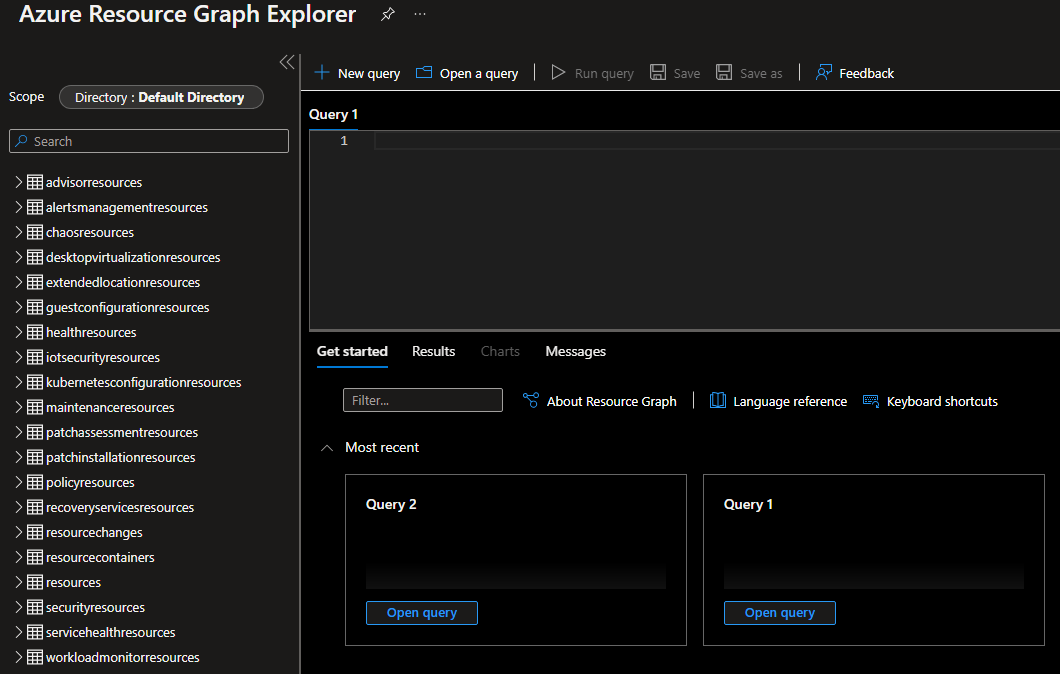The height and width of the screenshot is (674, 1060).
Task: Click the table icon beside resources
Action: 35,582
